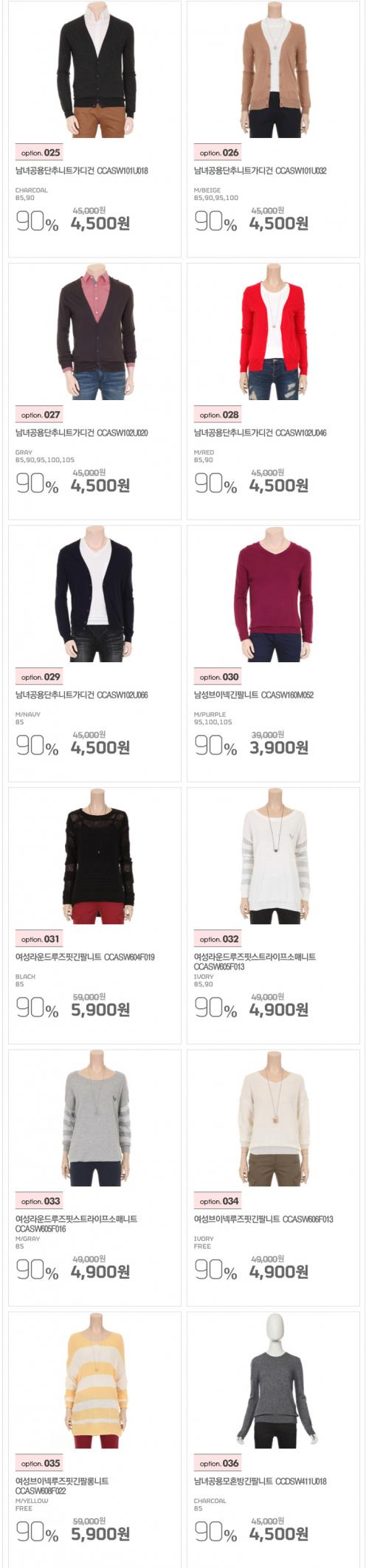
Task: Open the charcoal wool-blend knit image option 036
Action: [x=274, y=1380]
